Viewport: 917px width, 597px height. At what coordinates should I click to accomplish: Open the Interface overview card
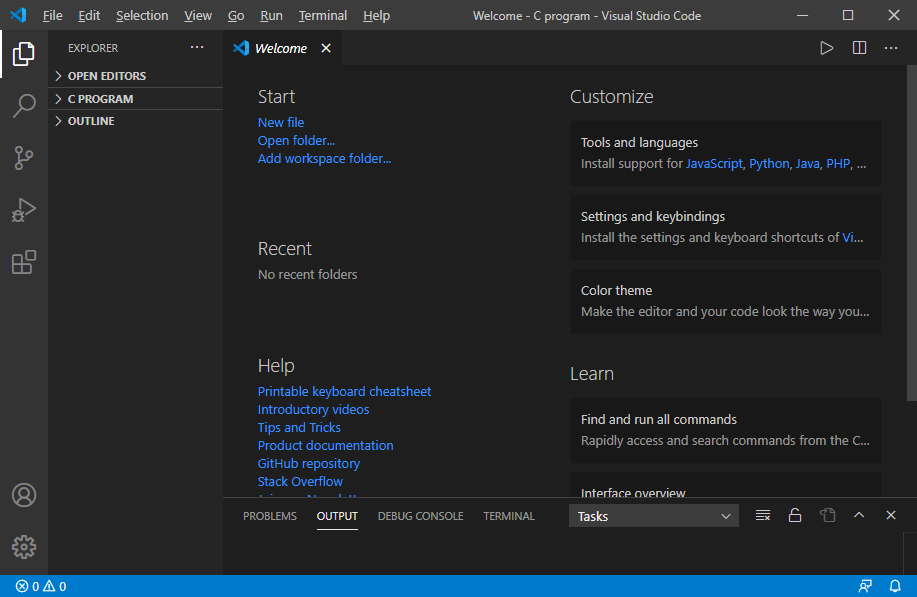tap(725, 485)
